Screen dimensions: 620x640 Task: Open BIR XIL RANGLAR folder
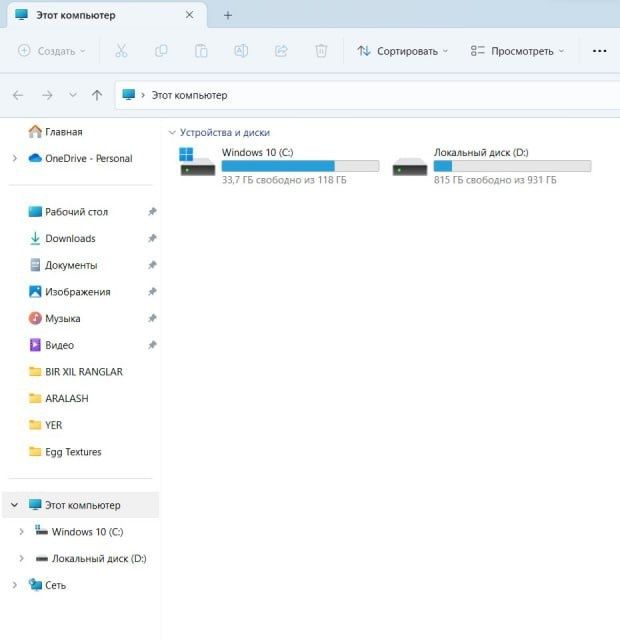pos(76,371)
